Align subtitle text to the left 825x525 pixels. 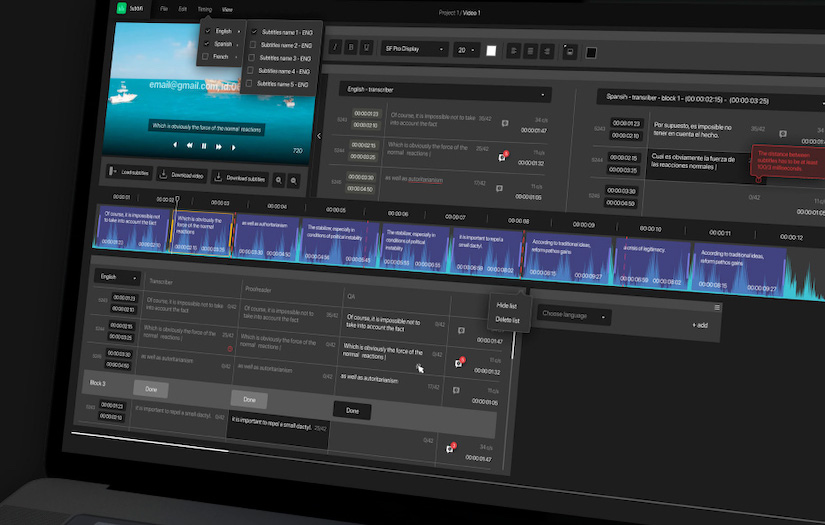514,51
